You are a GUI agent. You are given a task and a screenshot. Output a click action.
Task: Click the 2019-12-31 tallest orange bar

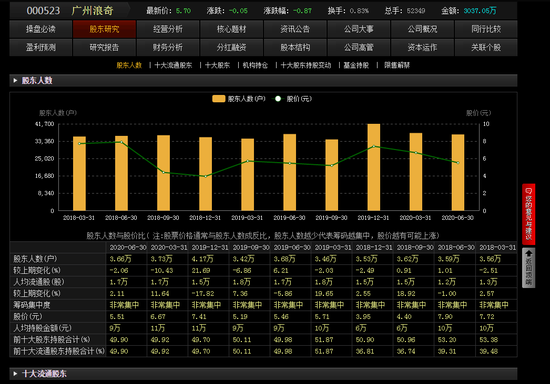pos(374,167)
